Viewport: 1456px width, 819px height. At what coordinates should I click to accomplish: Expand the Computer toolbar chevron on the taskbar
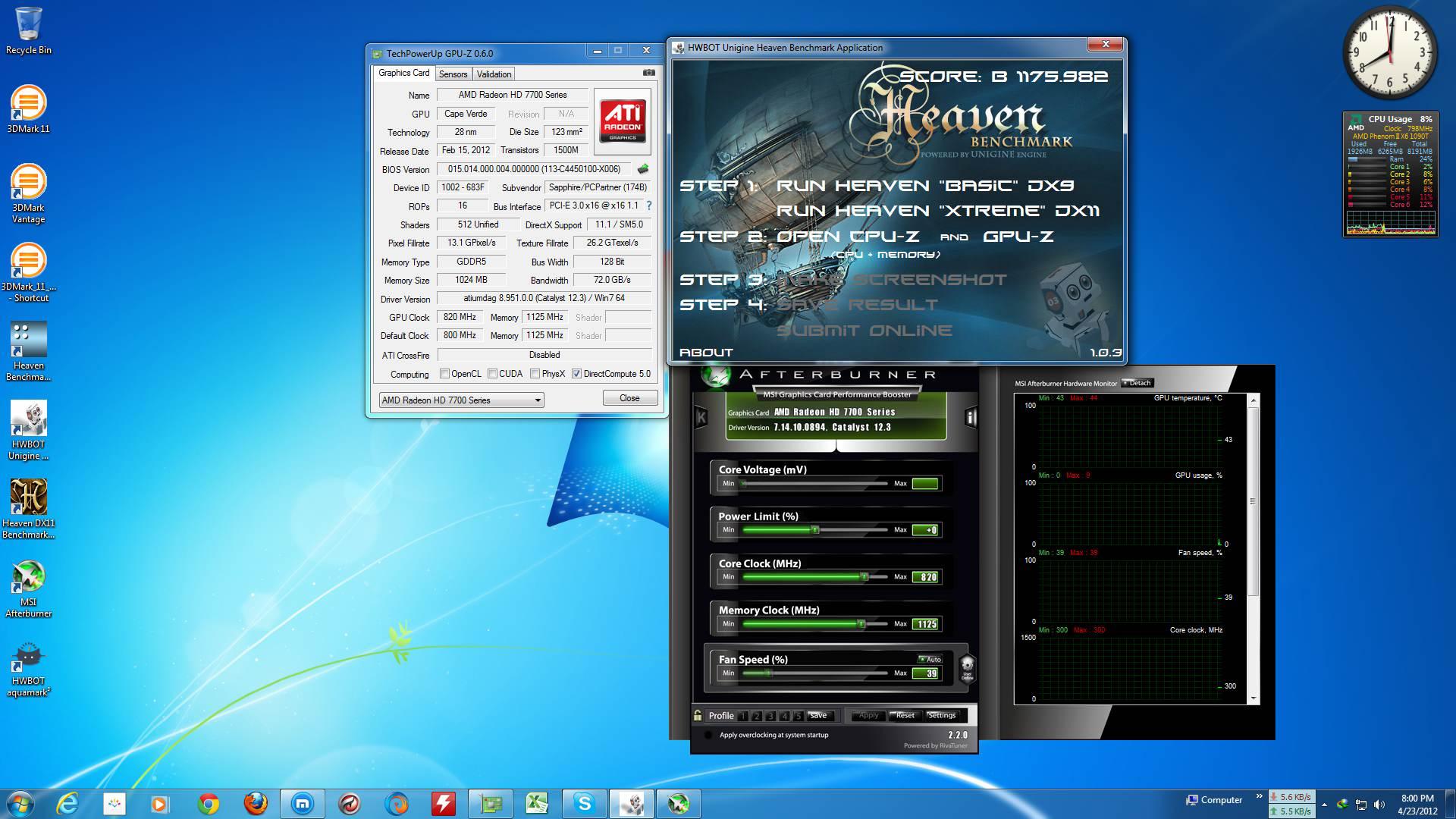(1260, 795)
